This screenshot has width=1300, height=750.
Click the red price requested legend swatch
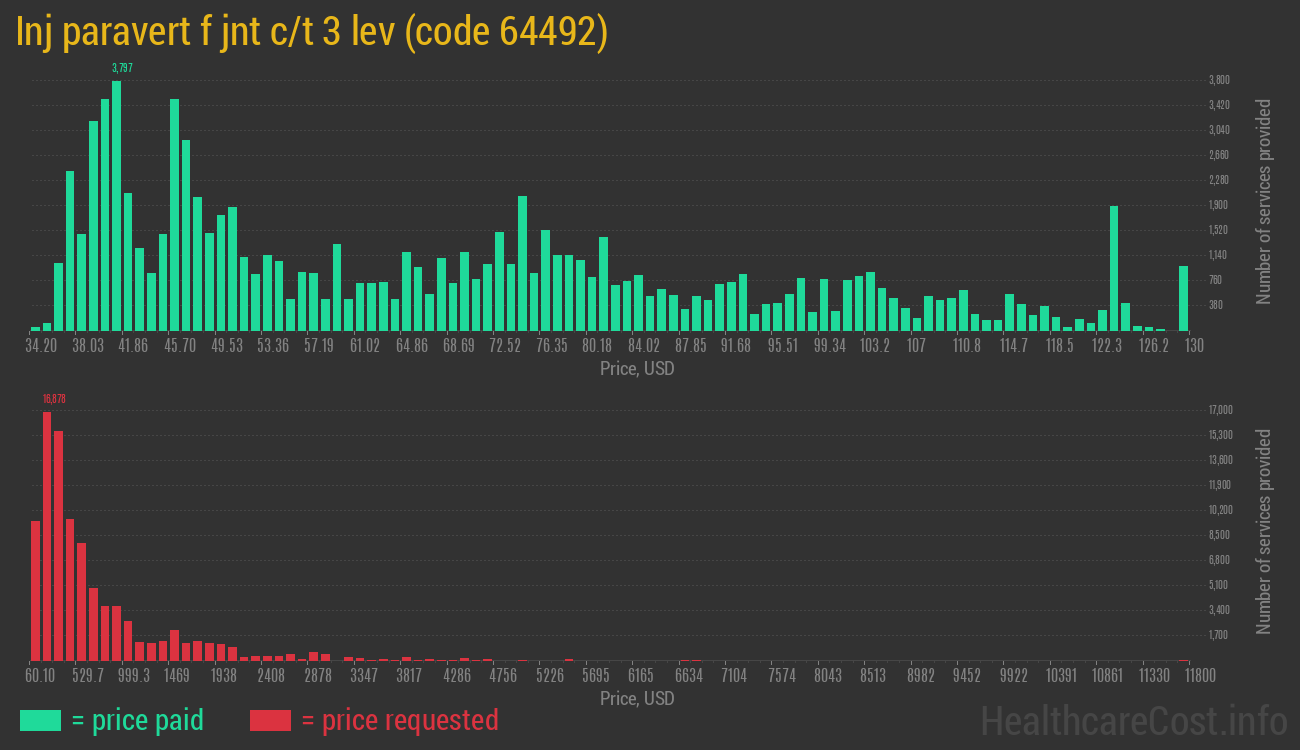(x=270, y=720)
